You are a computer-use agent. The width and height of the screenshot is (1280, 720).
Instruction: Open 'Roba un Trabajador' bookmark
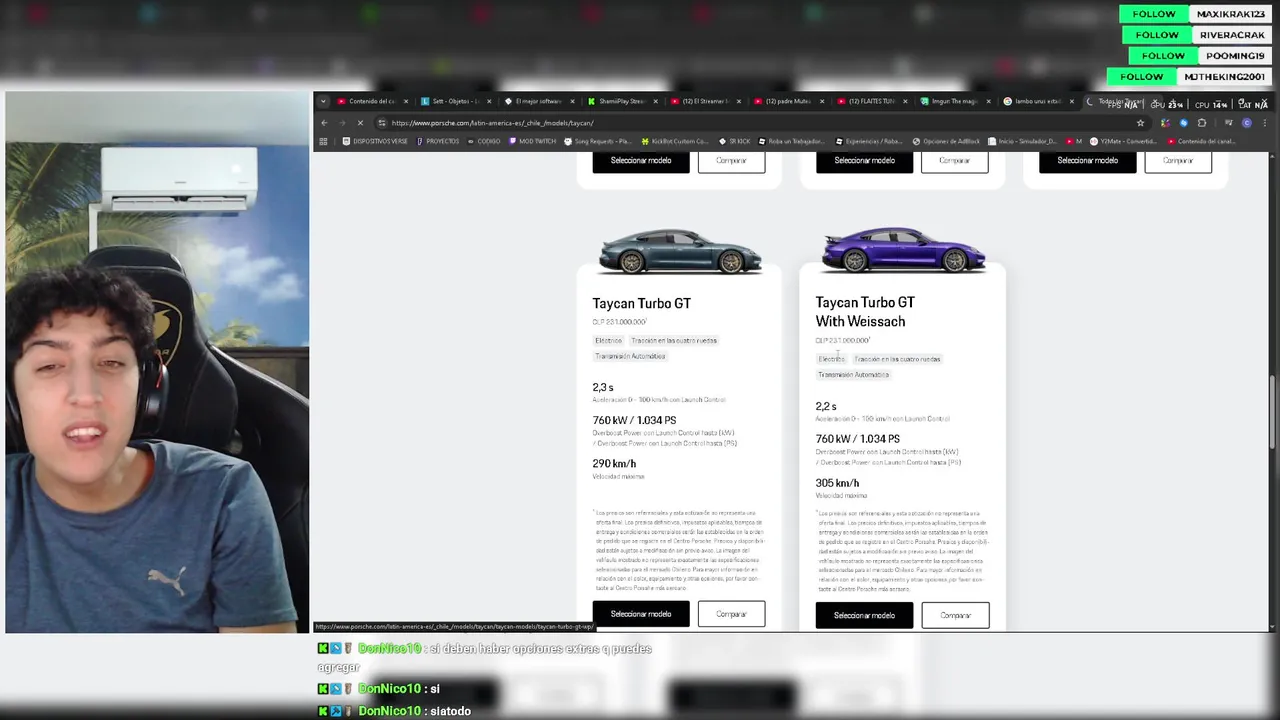pyautogui.click(x=791, y=141)
